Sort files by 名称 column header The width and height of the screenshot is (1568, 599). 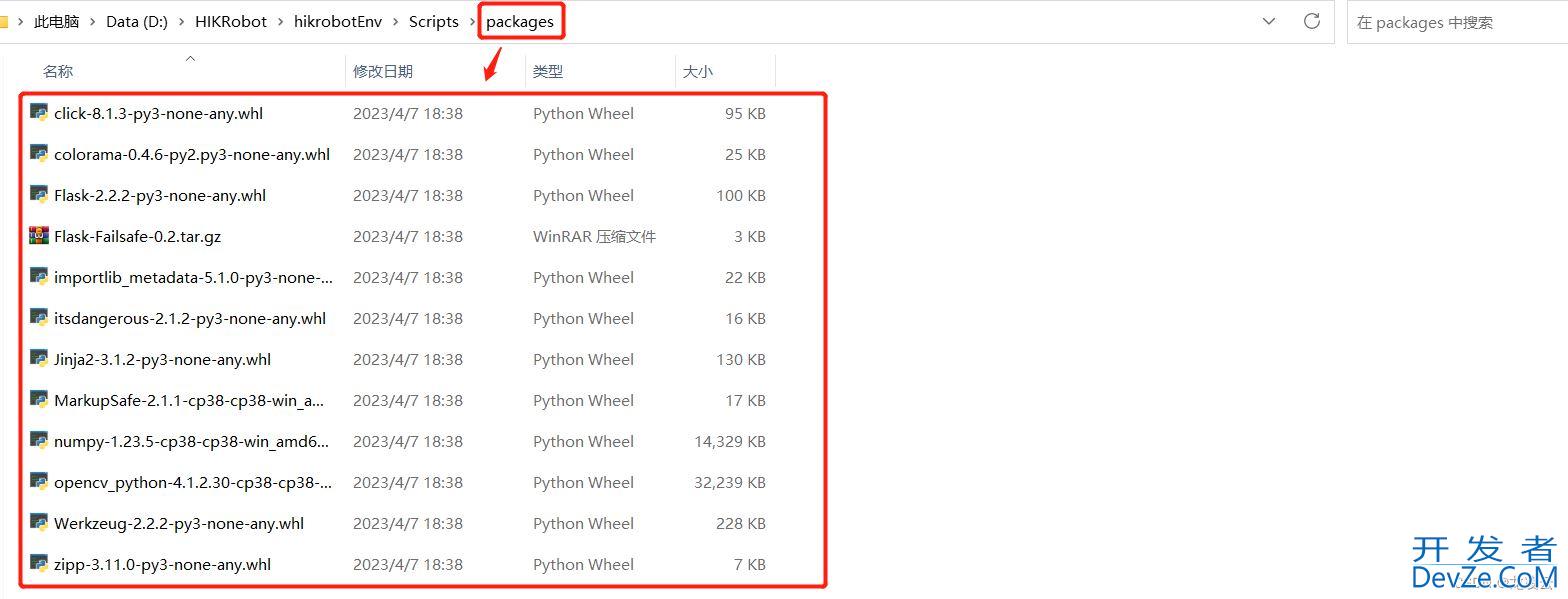point(58,71)
